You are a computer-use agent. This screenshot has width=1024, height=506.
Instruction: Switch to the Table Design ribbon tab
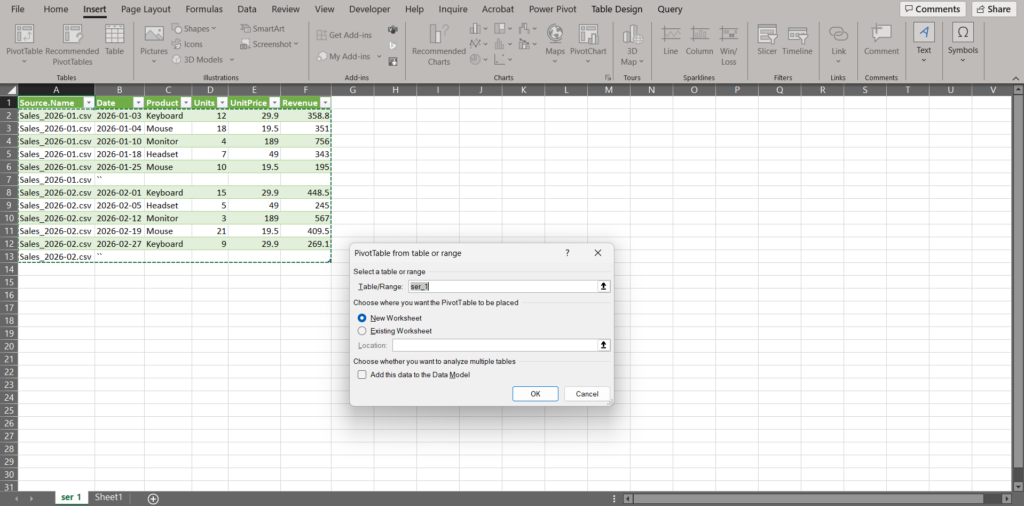[x=617, y=9]
